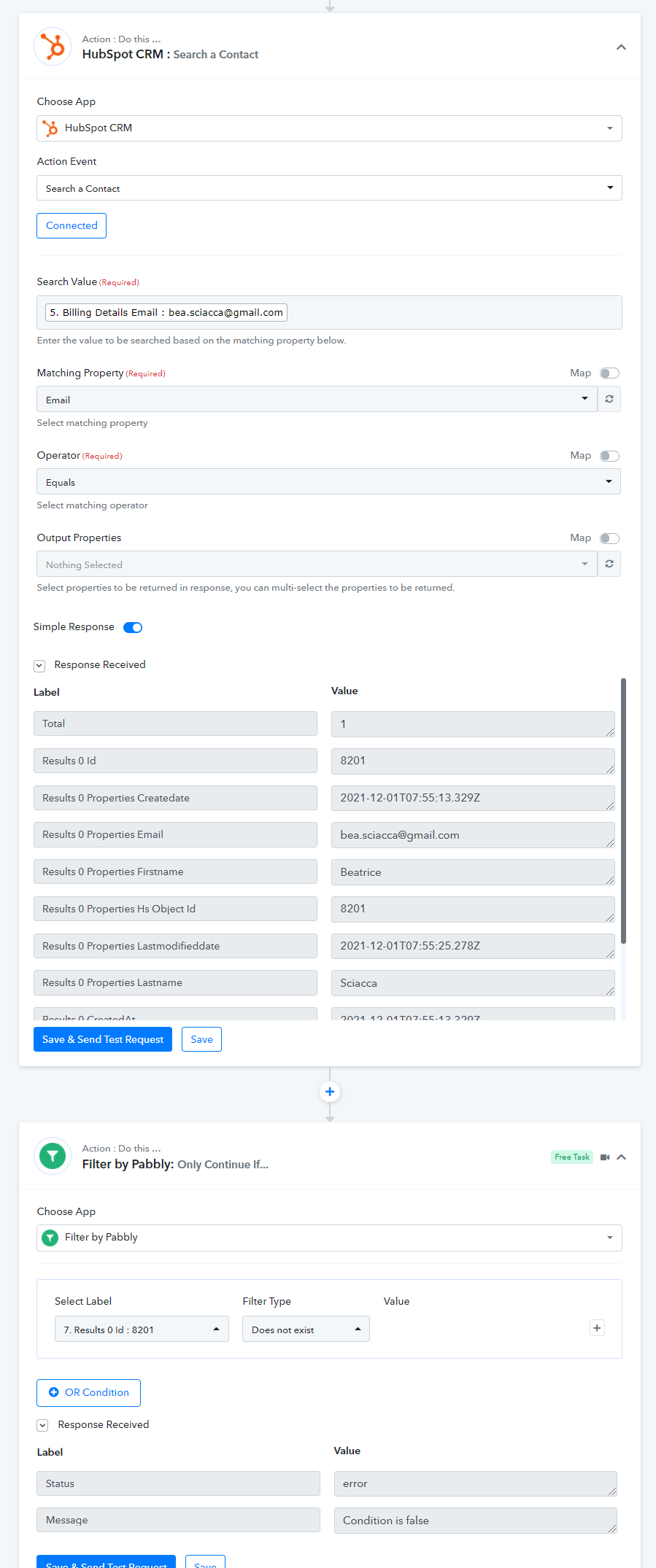The width and height of the screenshot is (656, 1568).
Task: Open the video tutorial camera icon
Action: pyautogui.click(x=605, y=1157)
